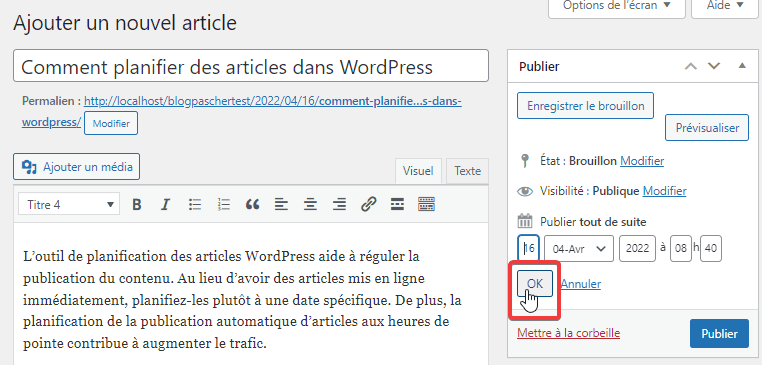Center align the text

(x=310, y=205)
